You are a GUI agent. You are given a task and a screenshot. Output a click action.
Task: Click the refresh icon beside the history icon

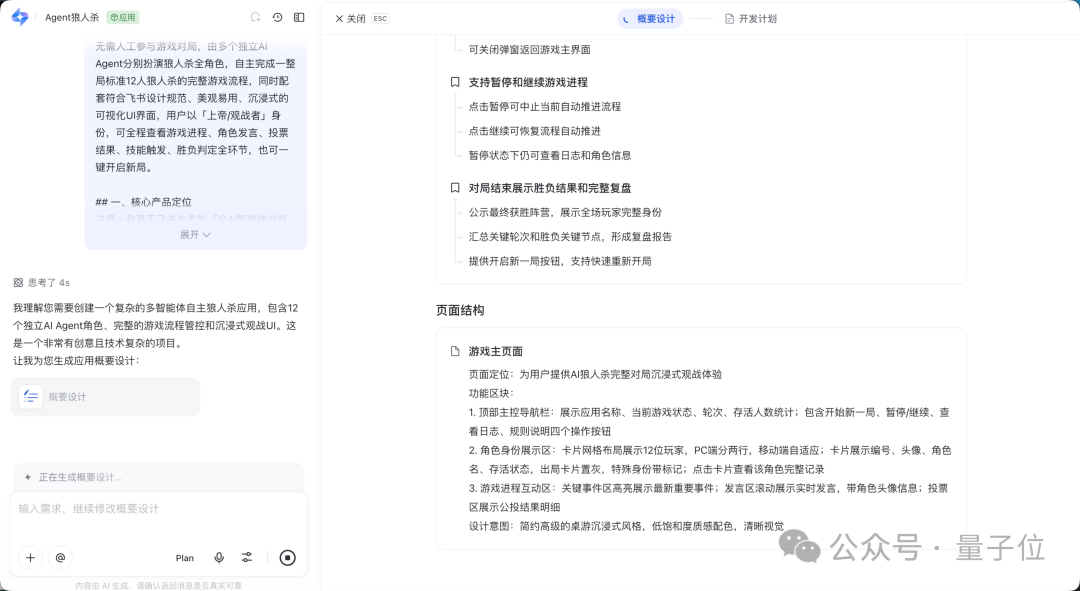pos(256,17)
